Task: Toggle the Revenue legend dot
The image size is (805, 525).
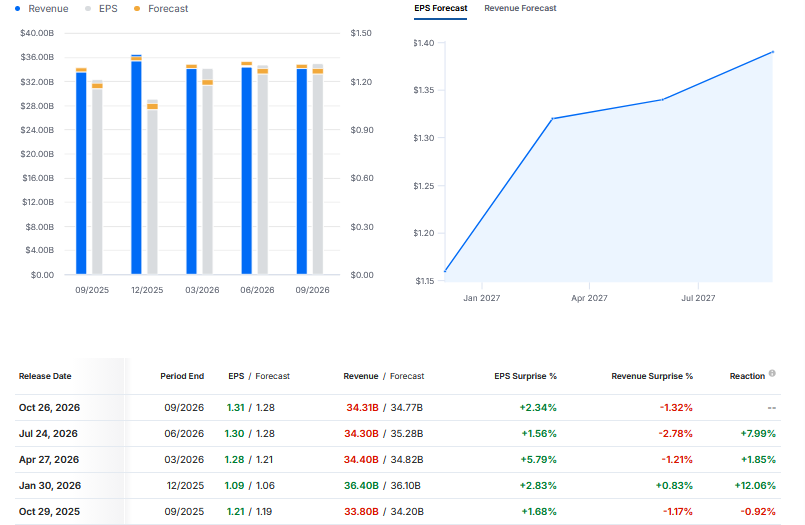Action: click(18, 9)
